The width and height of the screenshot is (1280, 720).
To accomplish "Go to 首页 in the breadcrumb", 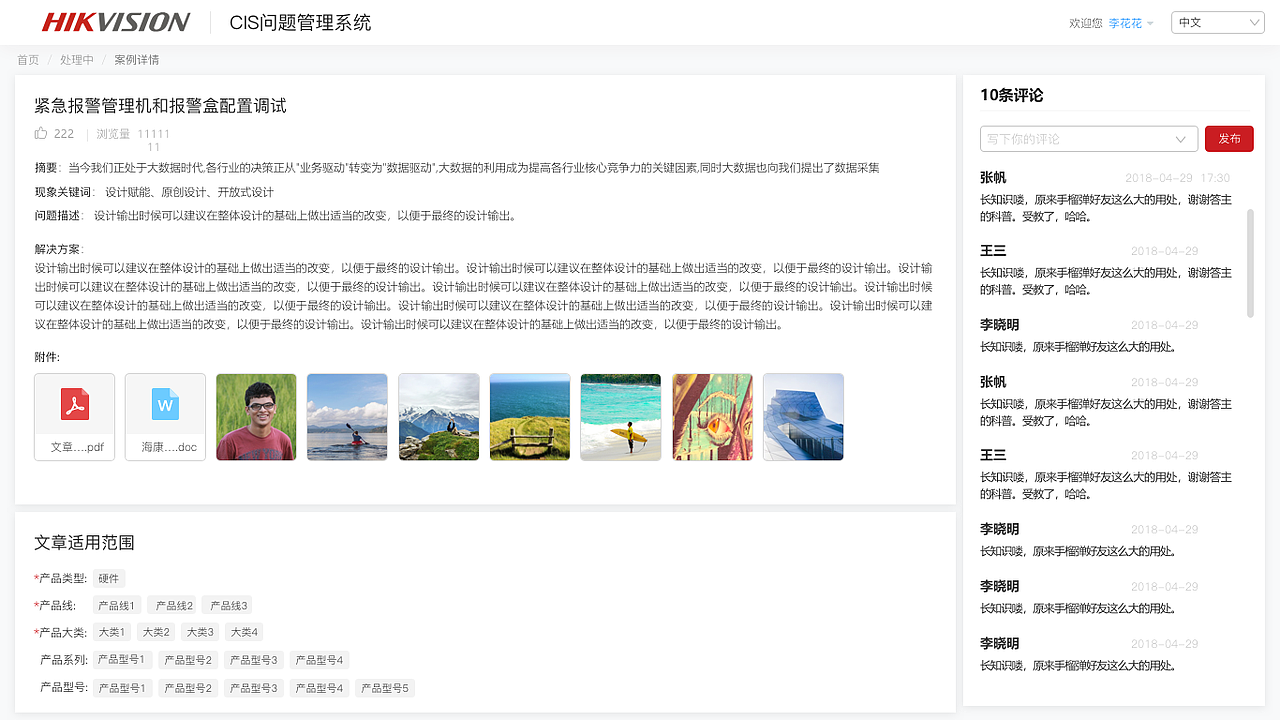I will tap(27, 59).
